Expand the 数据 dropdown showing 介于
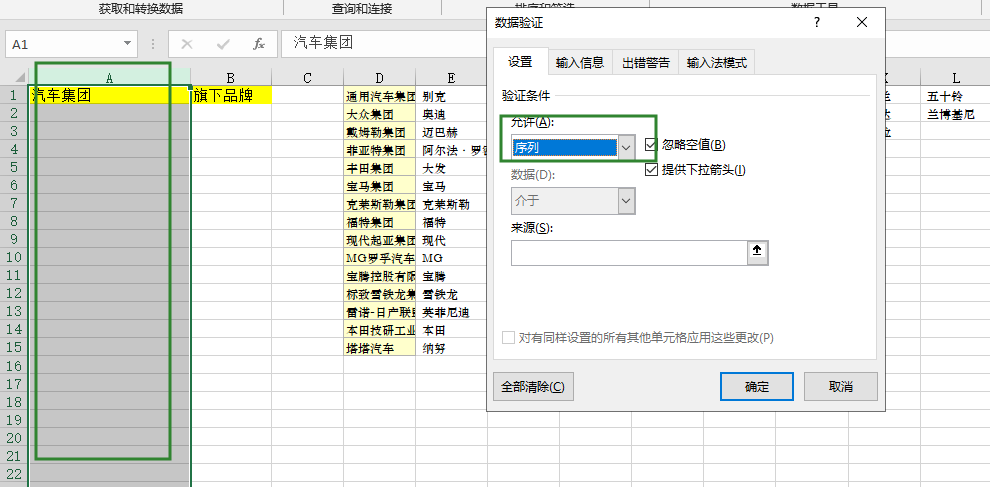The image size is (990, 487). pos(626,201)
